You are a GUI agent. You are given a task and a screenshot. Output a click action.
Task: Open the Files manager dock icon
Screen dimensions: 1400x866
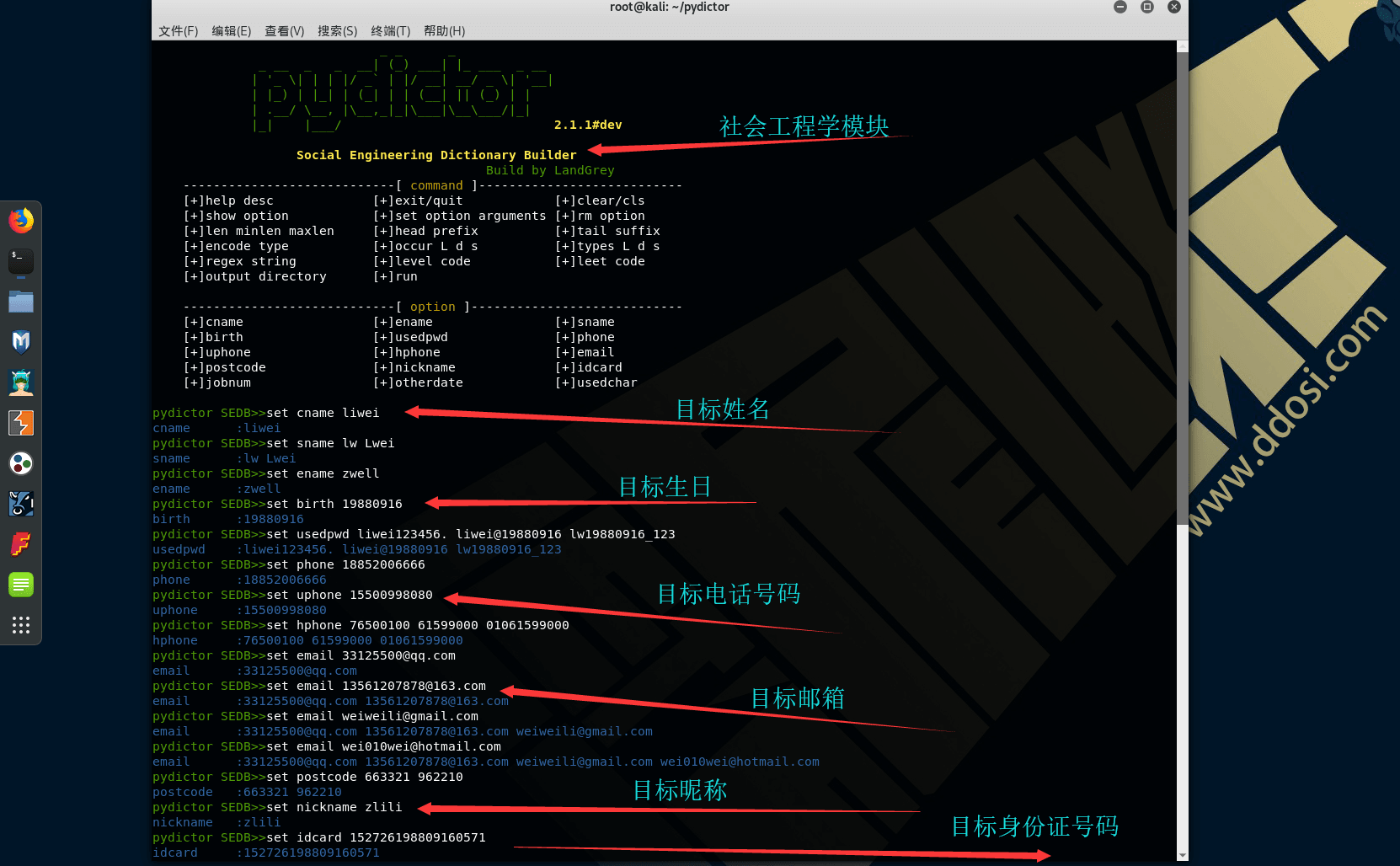21,302
